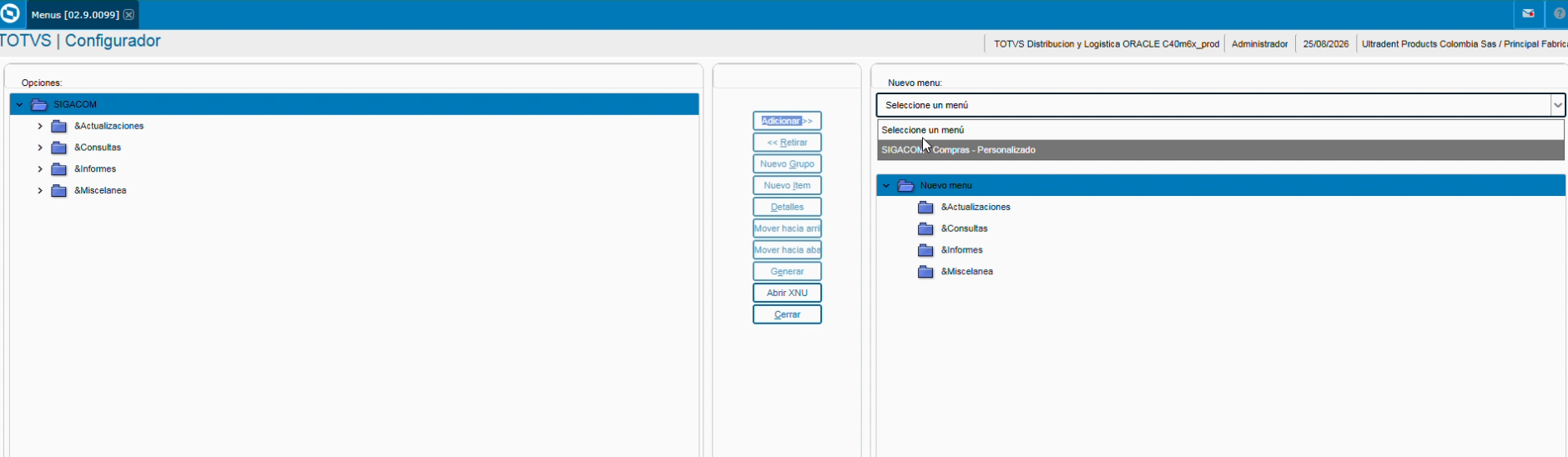Select &Actualizaciones label under Nuevo menu
This screenshot has width=1568, height=457.
[x=976, y=207]
